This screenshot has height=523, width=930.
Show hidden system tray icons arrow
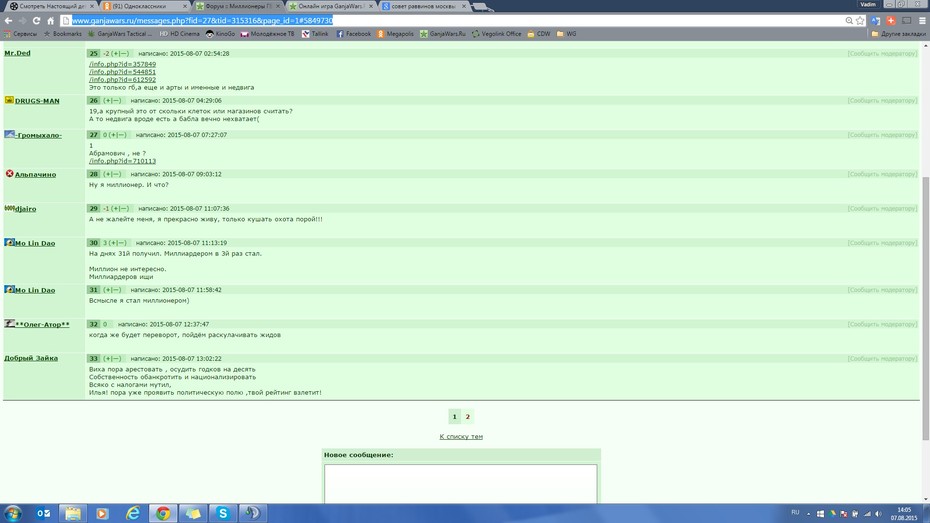pyautogui.click(x=808, y=514)
